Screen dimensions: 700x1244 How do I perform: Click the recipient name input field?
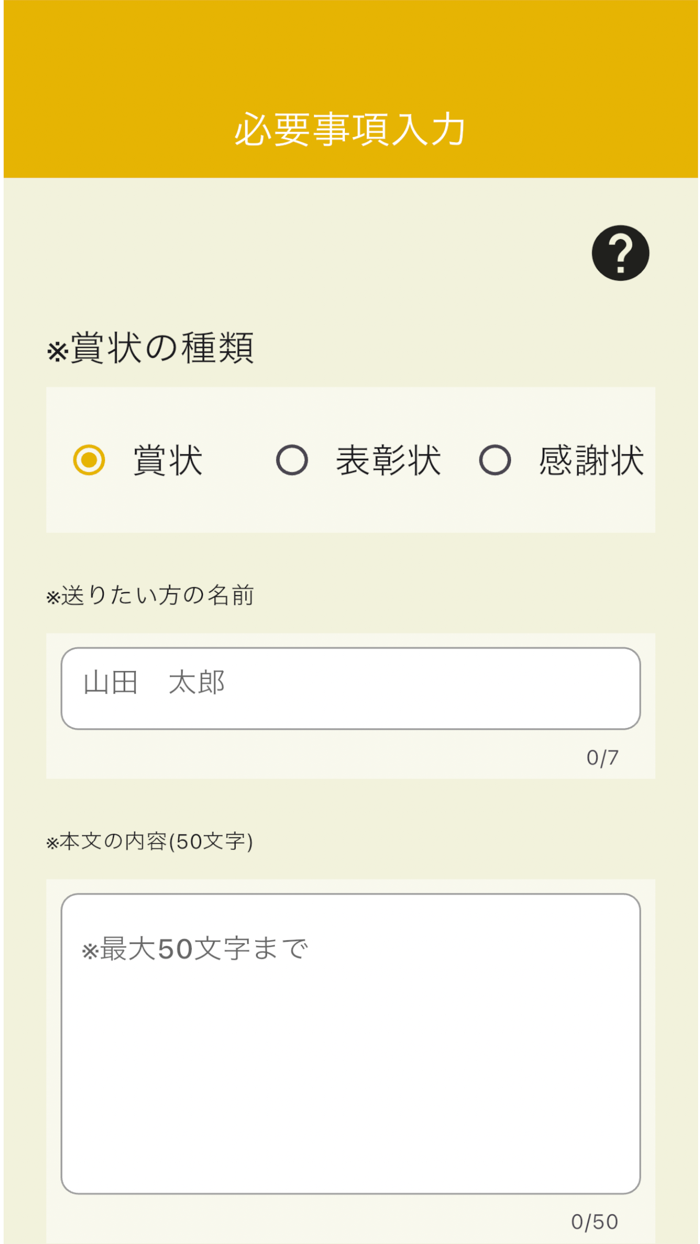click(x=350, y=687)
